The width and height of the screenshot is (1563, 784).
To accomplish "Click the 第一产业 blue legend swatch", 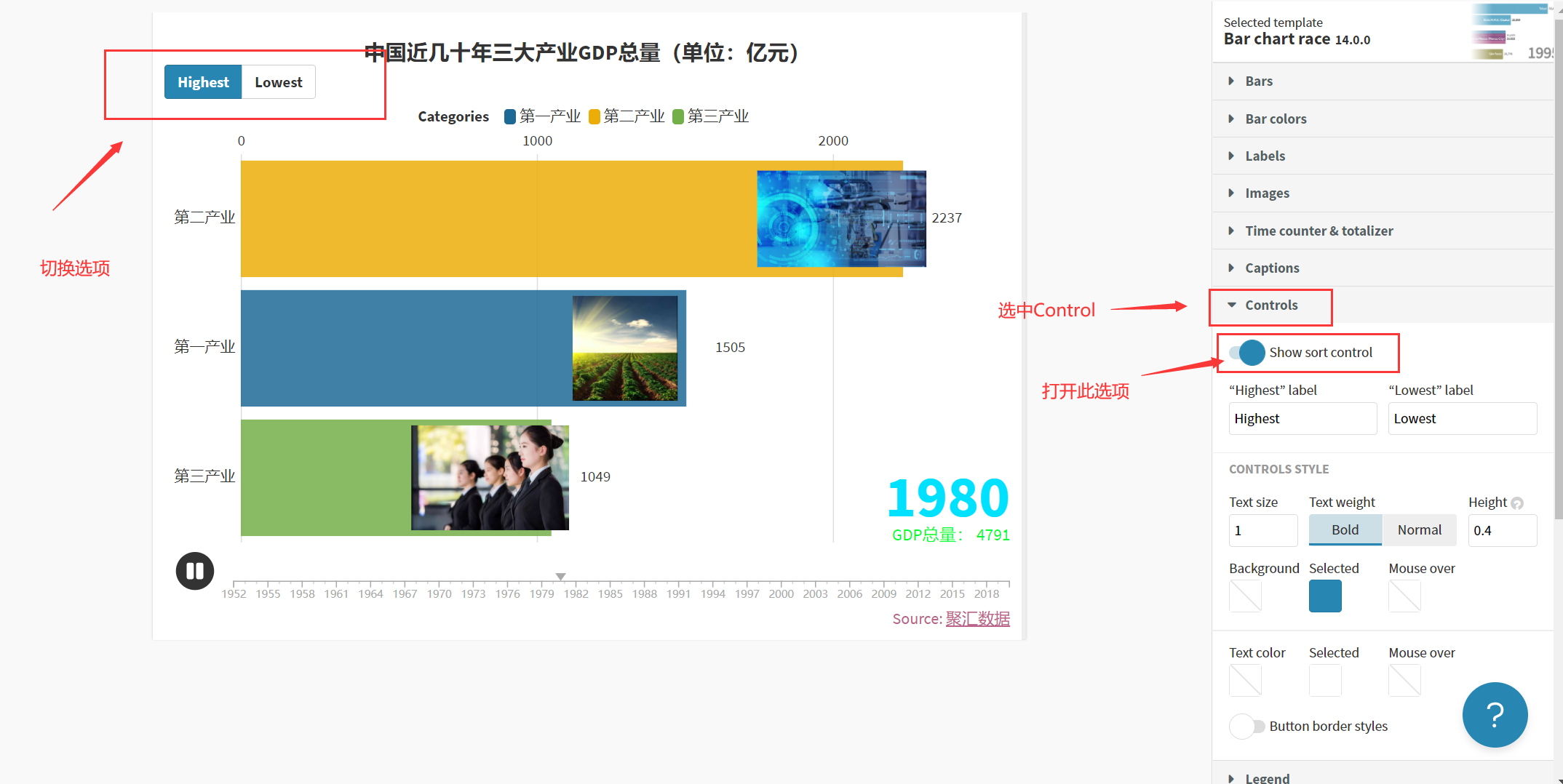I will [x=510, y=116].
